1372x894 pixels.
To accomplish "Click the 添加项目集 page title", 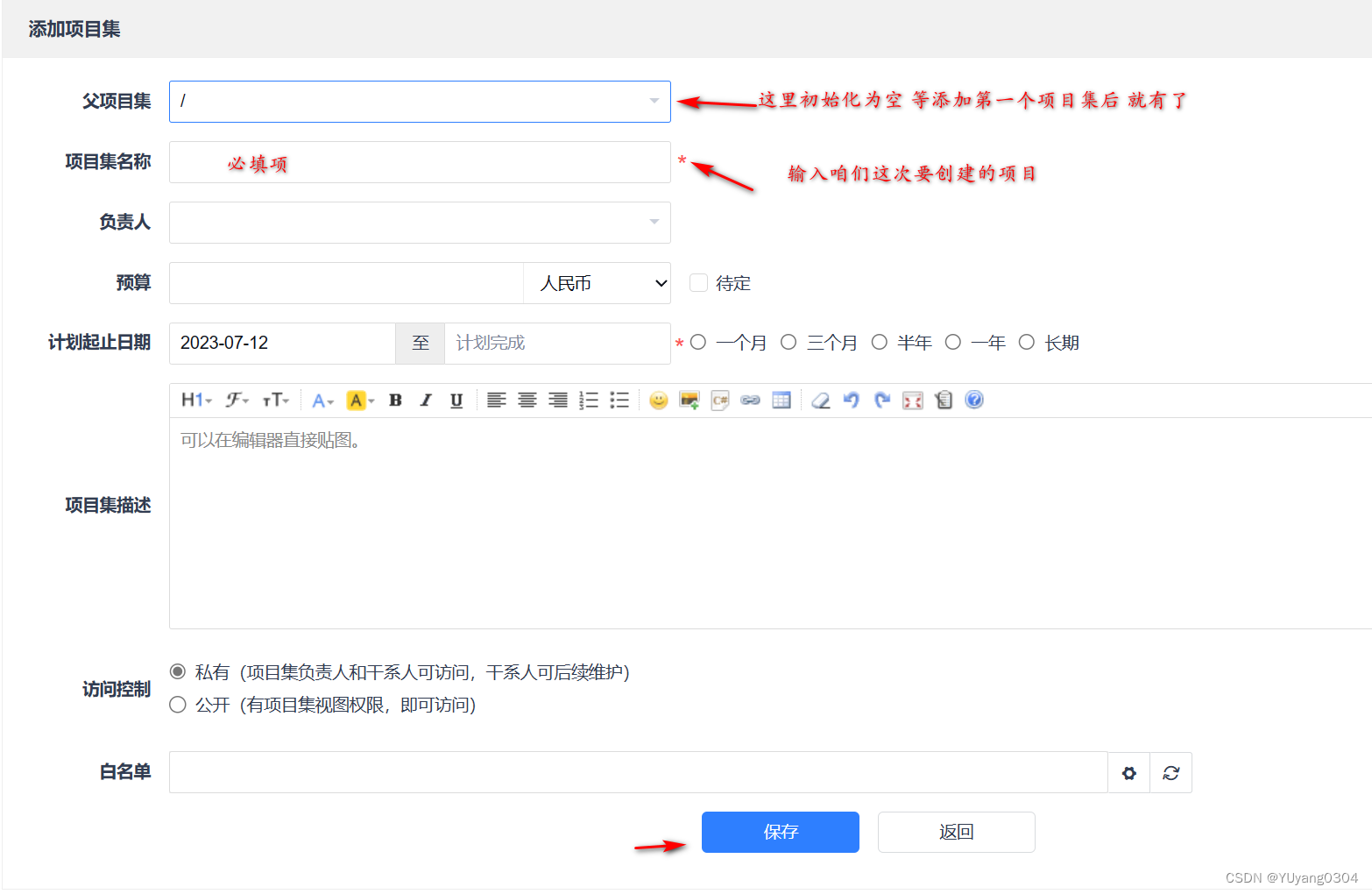I will click(74, 29).
